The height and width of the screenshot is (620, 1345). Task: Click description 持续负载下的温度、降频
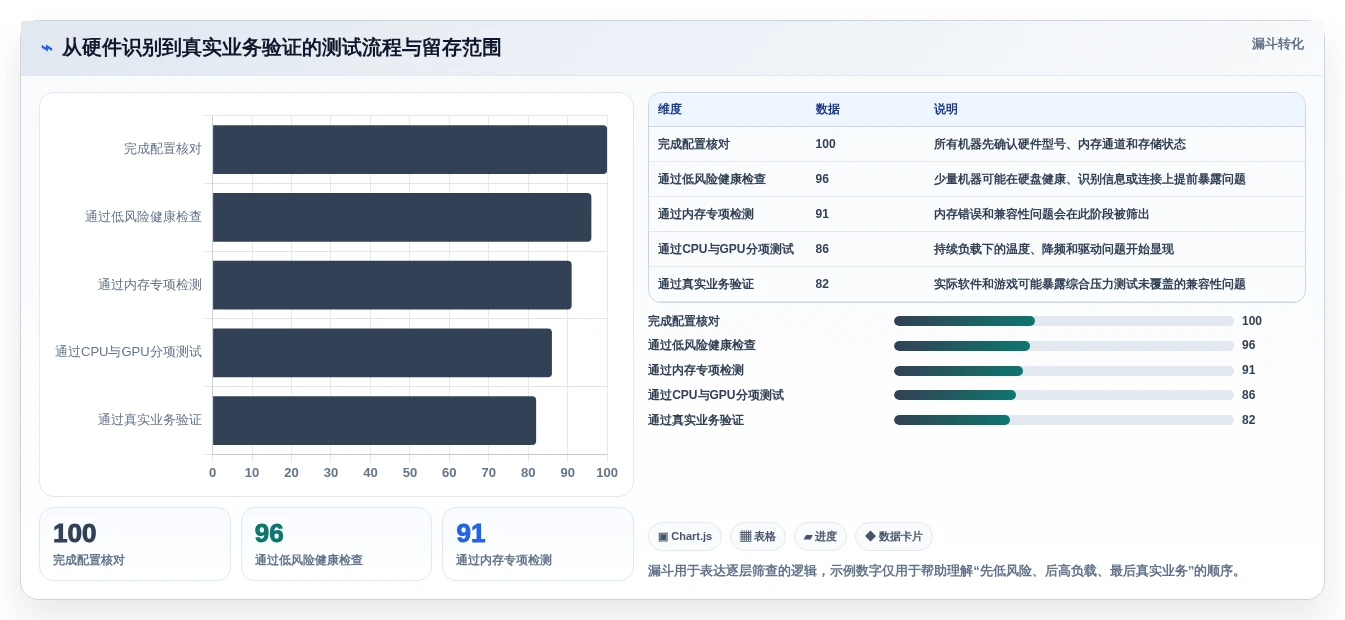point(1054,249)
